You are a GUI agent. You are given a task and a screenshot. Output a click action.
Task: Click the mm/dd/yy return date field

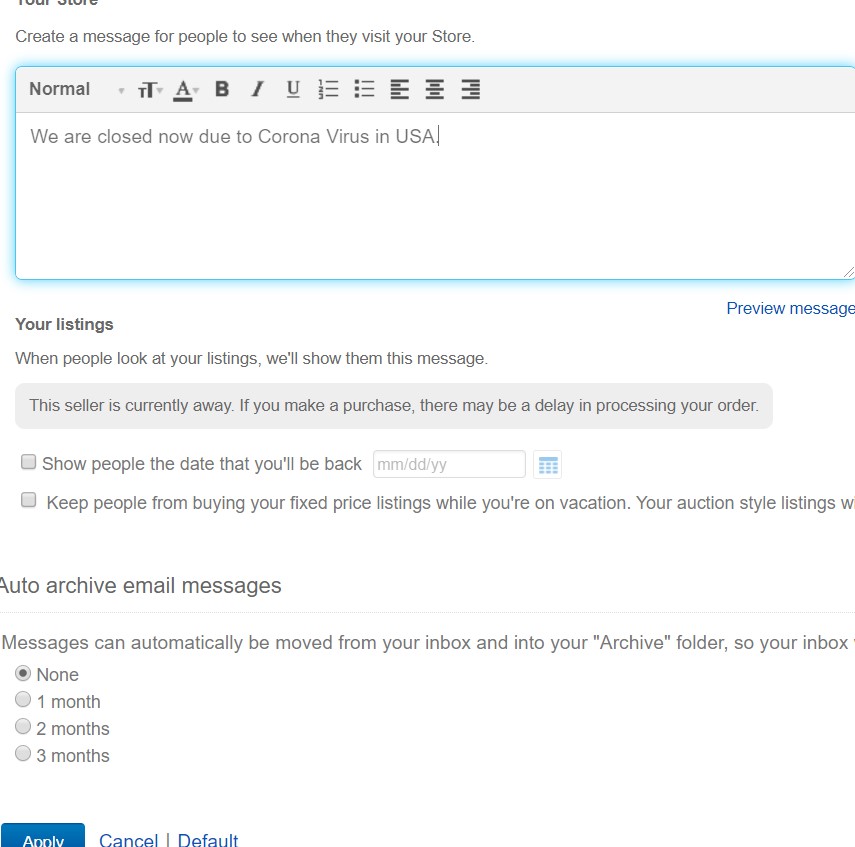(x=449, y=464)
